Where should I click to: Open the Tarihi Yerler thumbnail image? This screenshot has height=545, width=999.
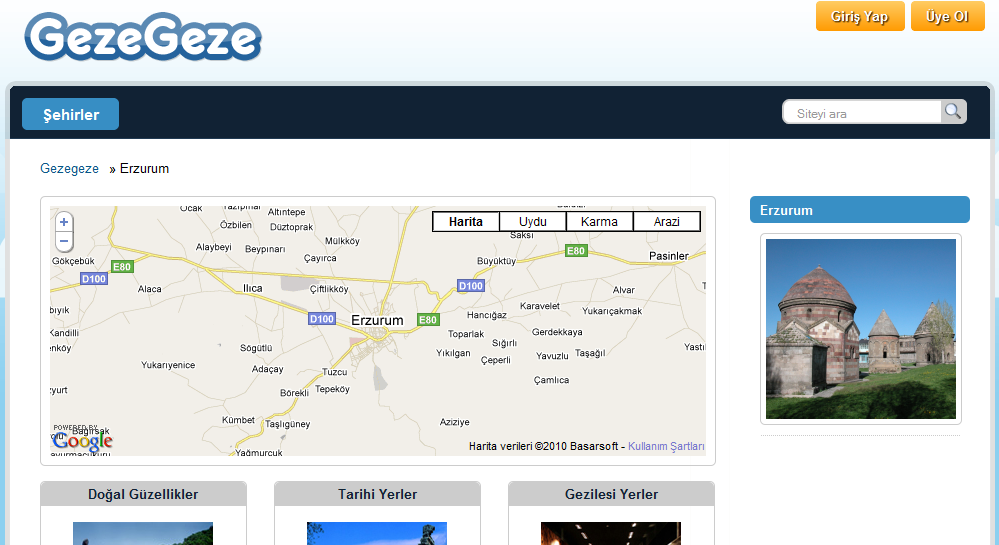point(377,534)
